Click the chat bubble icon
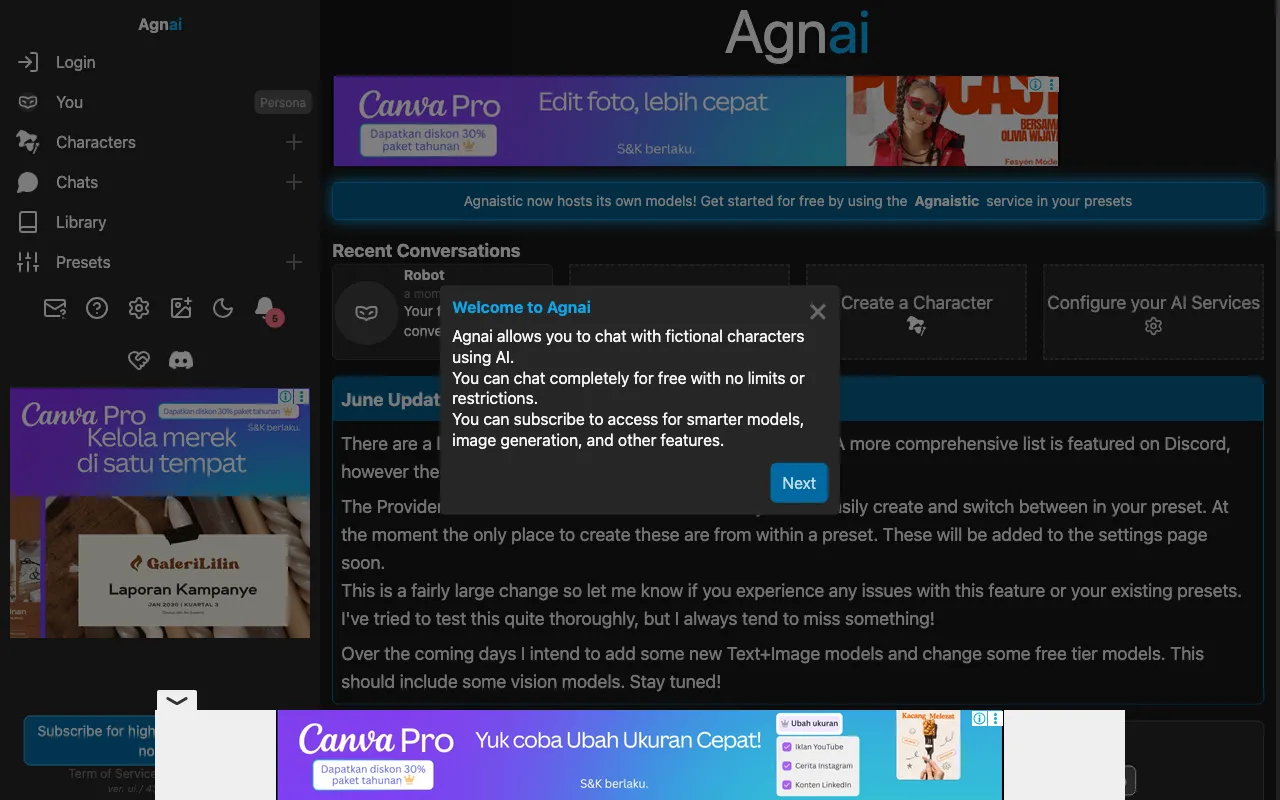This screenshot has height=800, width=1280. click(28, 182)
